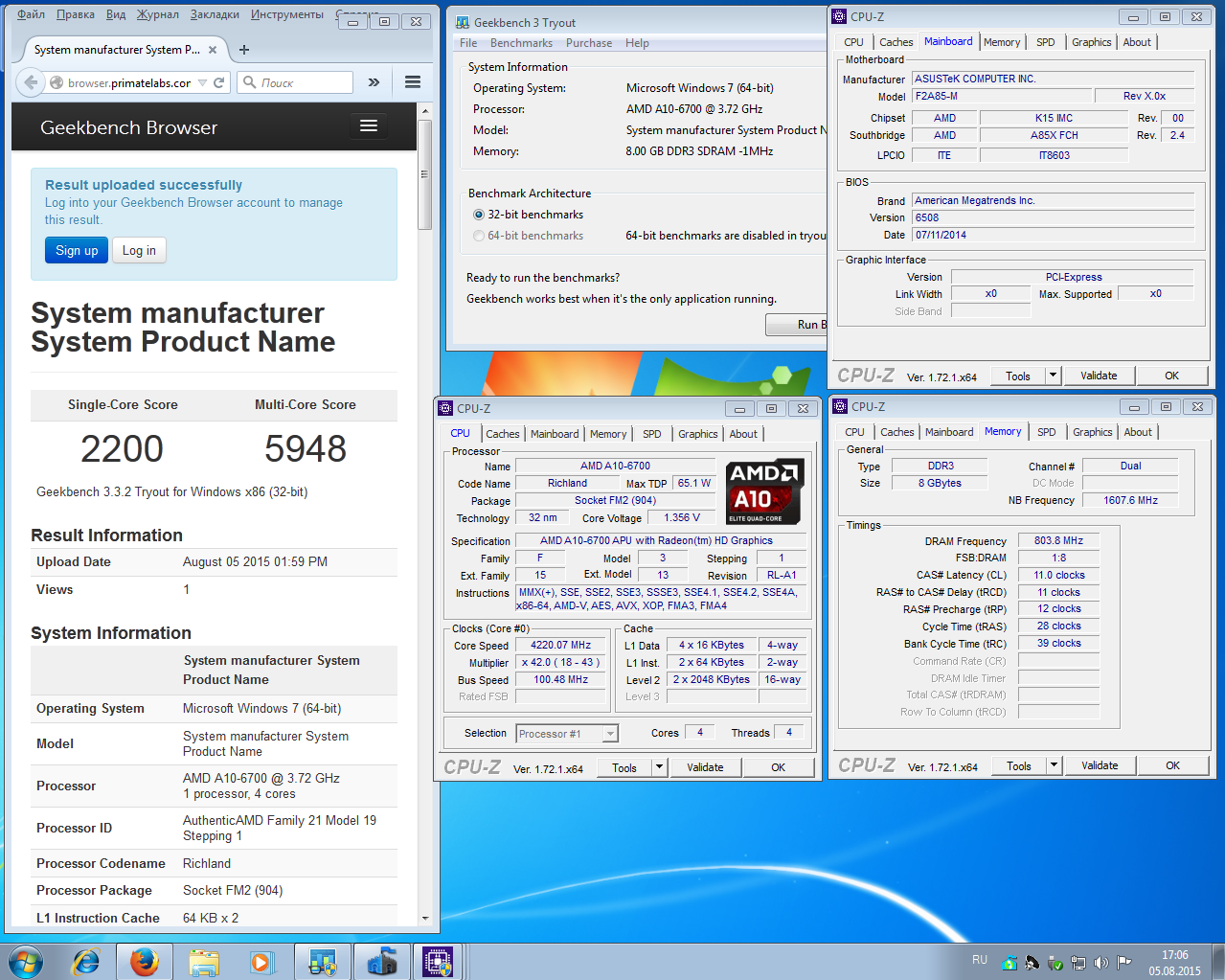Expand Tools dropdown arrow in Memory CPU-Z

click(1054, 765)
